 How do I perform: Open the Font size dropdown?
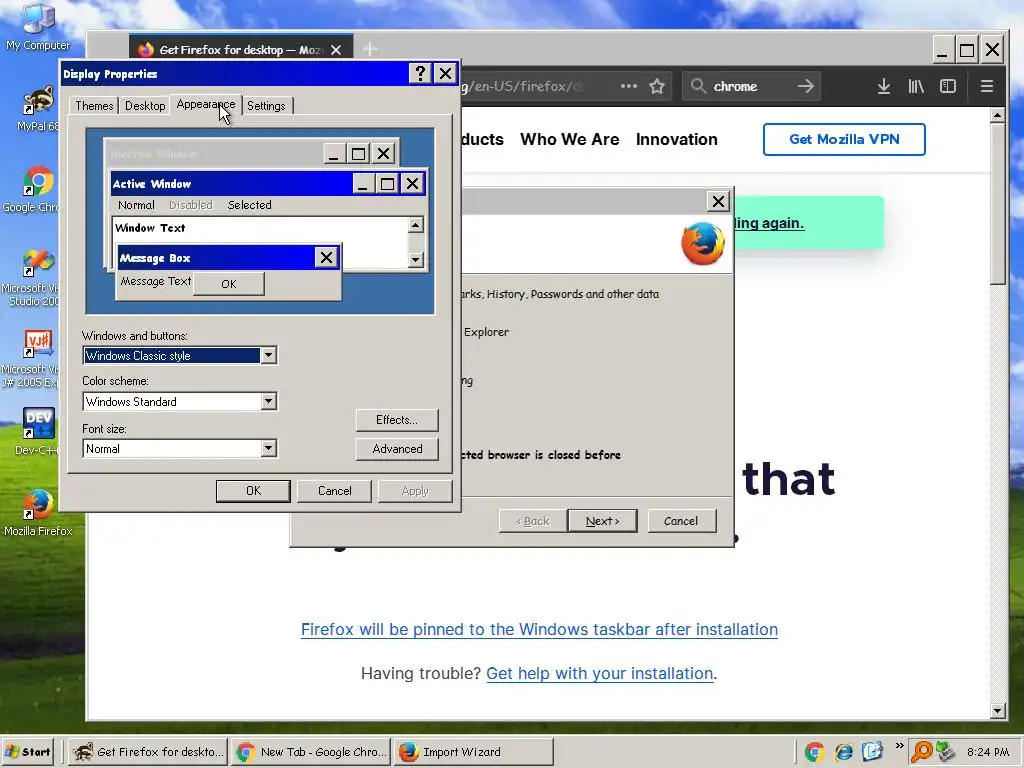click(268, 448)
